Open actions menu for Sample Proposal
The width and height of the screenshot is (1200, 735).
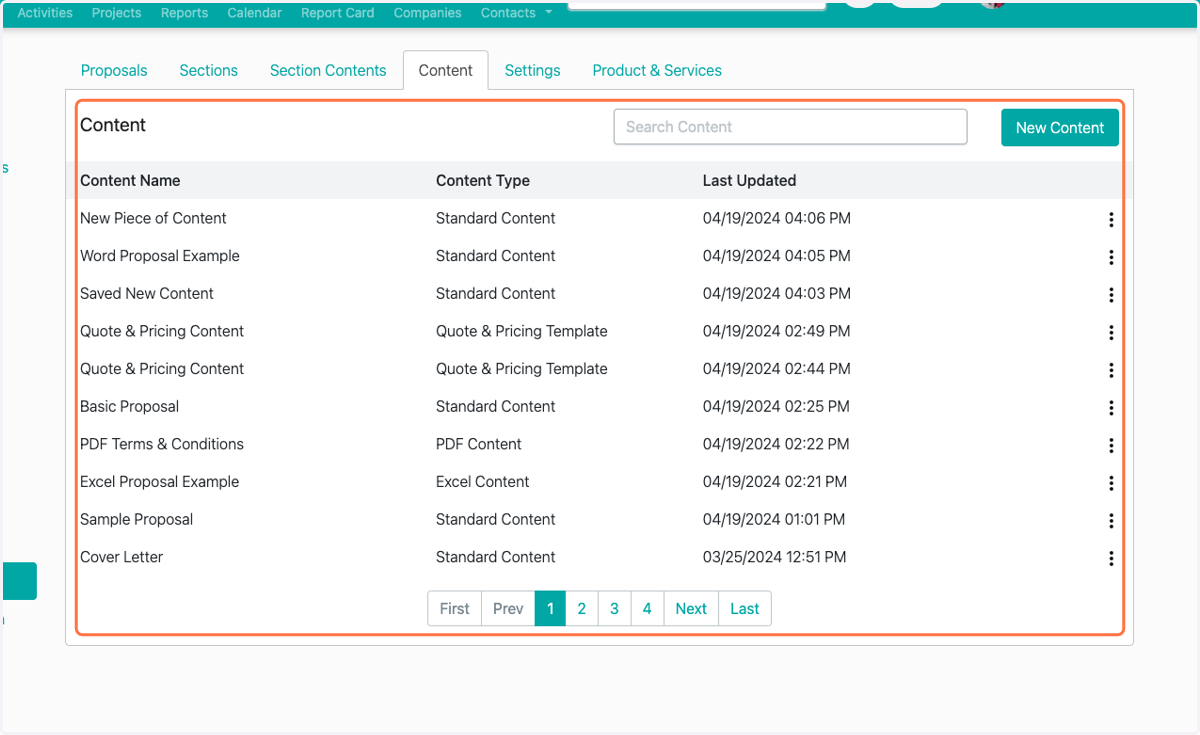(1111, 521)
